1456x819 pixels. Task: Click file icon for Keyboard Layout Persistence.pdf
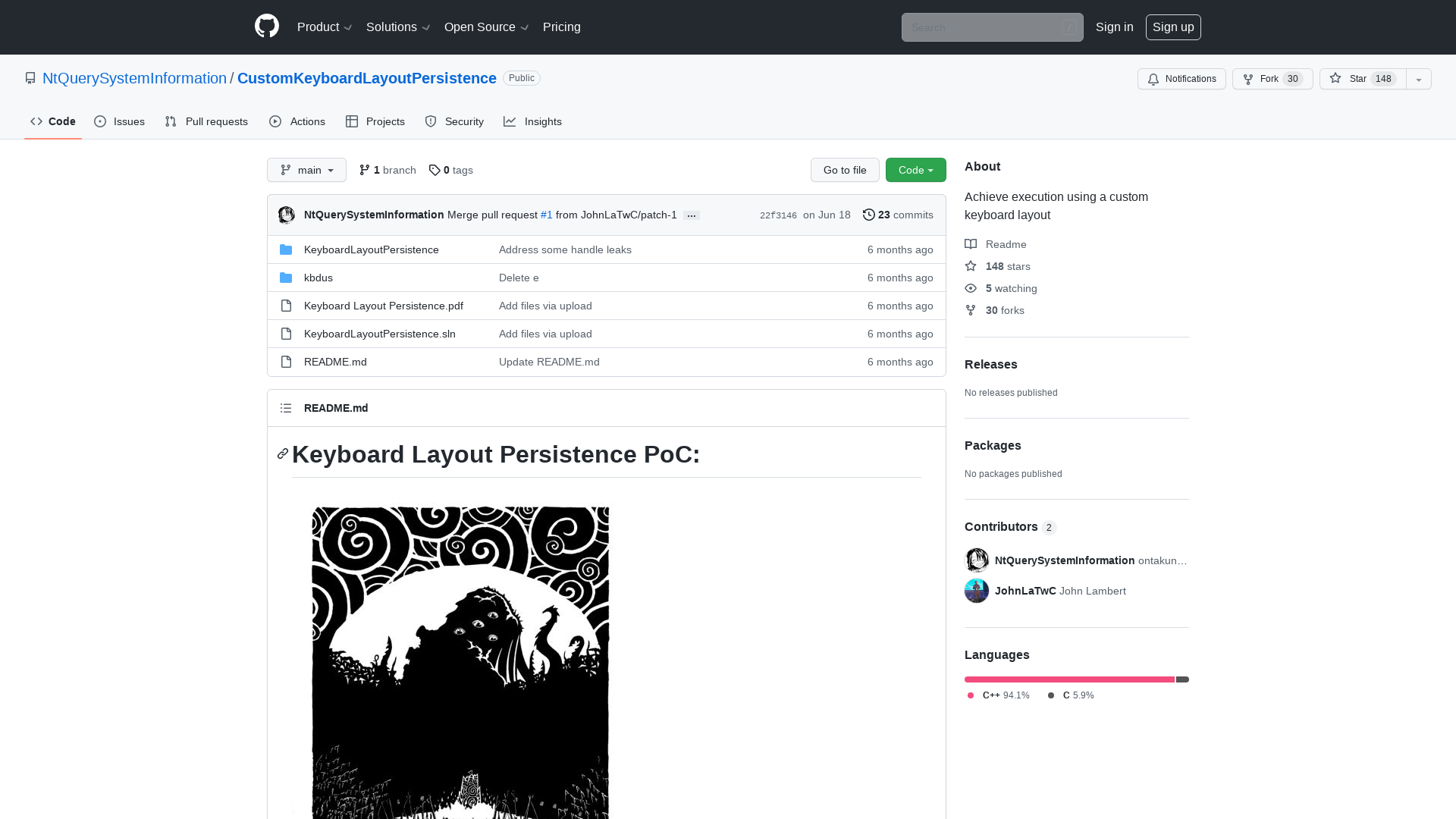coord(286,306)
